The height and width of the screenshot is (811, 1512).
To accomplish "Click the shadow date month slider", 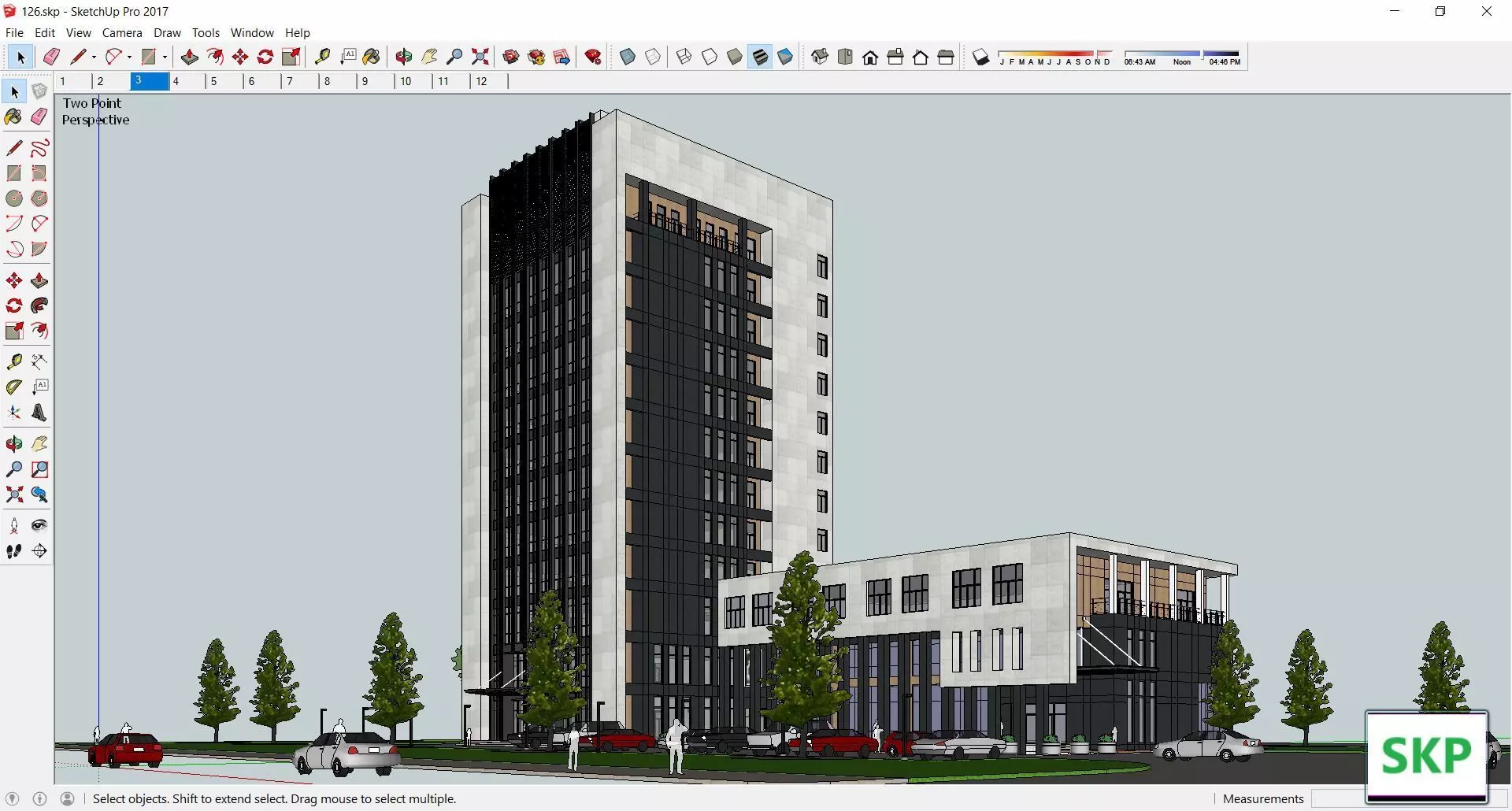I will (1055, 57).
